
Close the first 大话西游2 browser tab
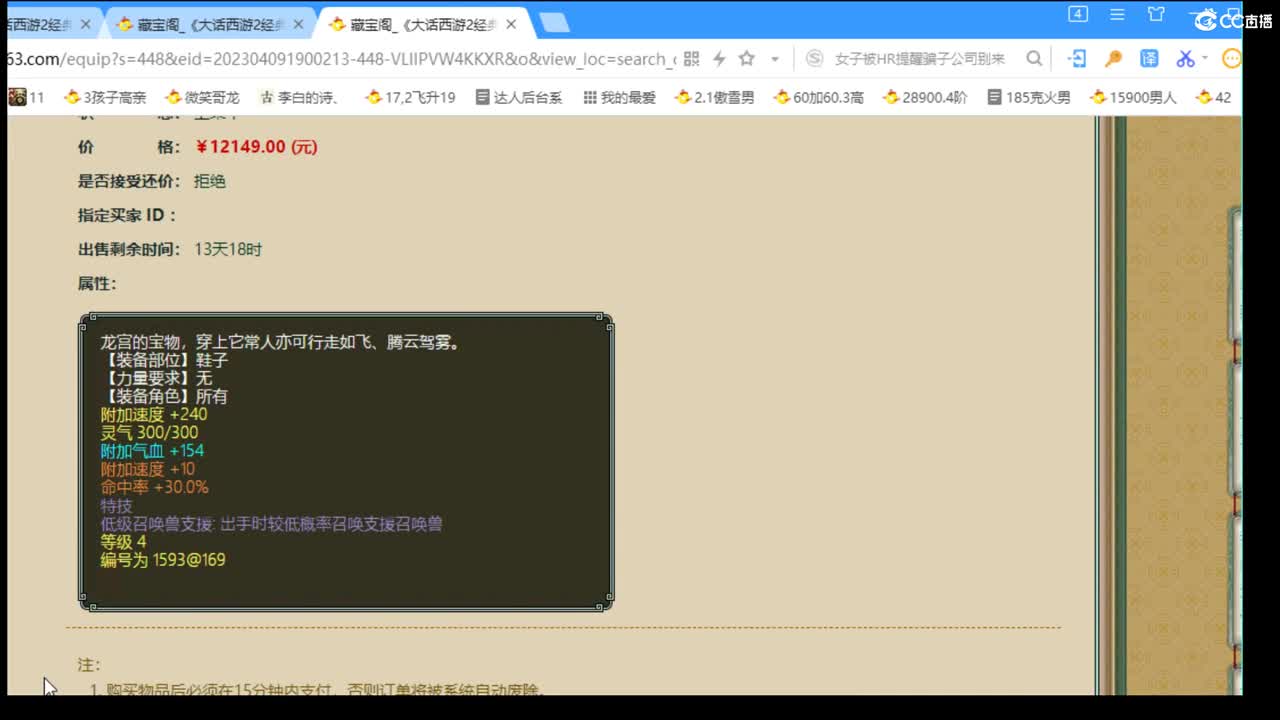[x=85, y=24]
